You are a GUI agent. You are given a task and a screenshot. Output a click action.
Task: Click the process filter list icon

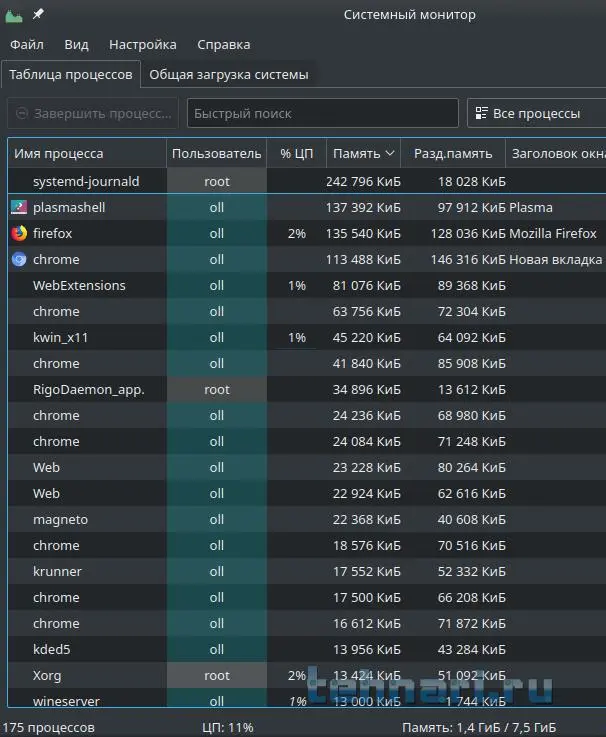pos(481,113)
